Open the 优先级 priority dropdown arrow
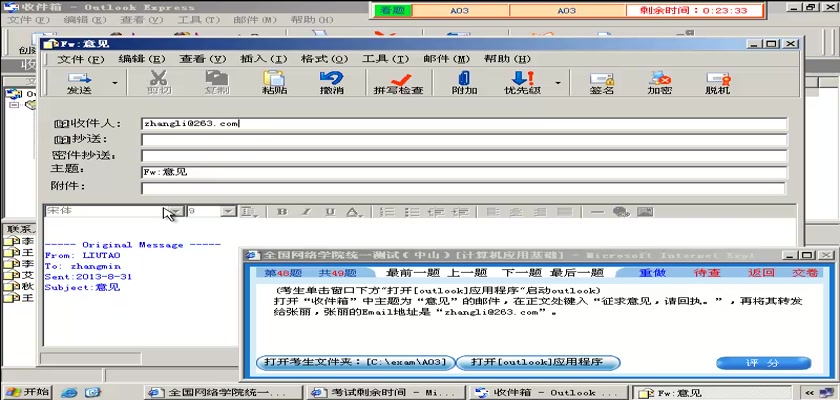Viewport: 840px width, 400px height. click(x=558, y=83)
